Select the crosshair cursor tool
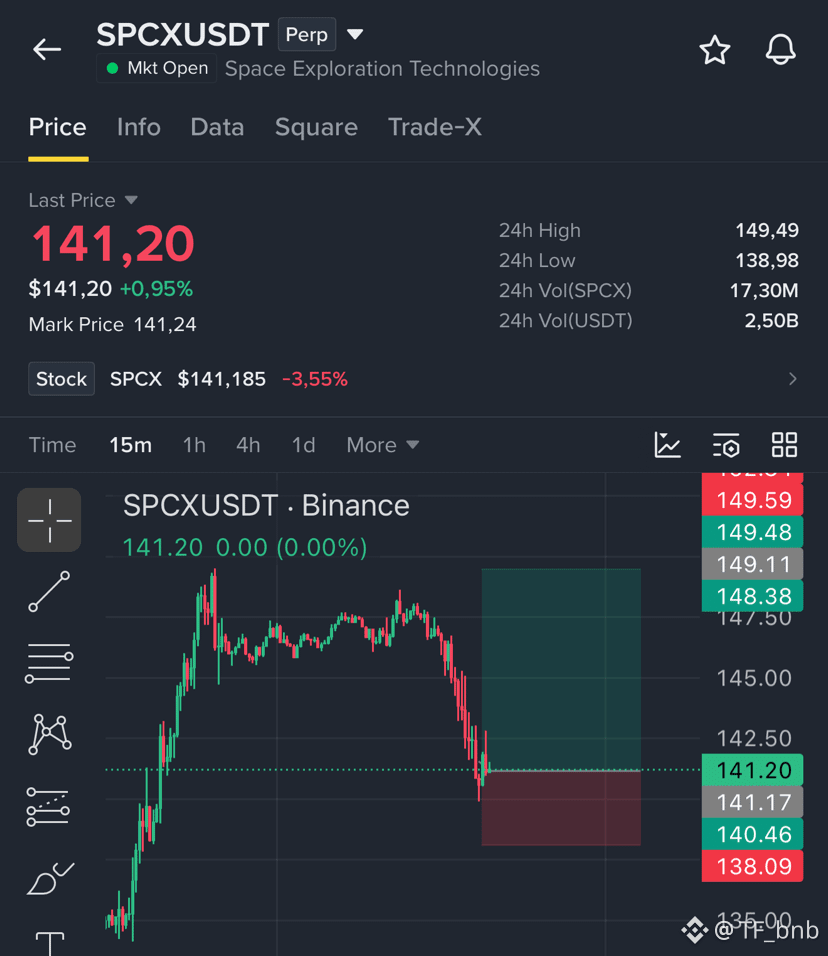The width and height of the screenshot is (828, 956). [x=49, y=520]
